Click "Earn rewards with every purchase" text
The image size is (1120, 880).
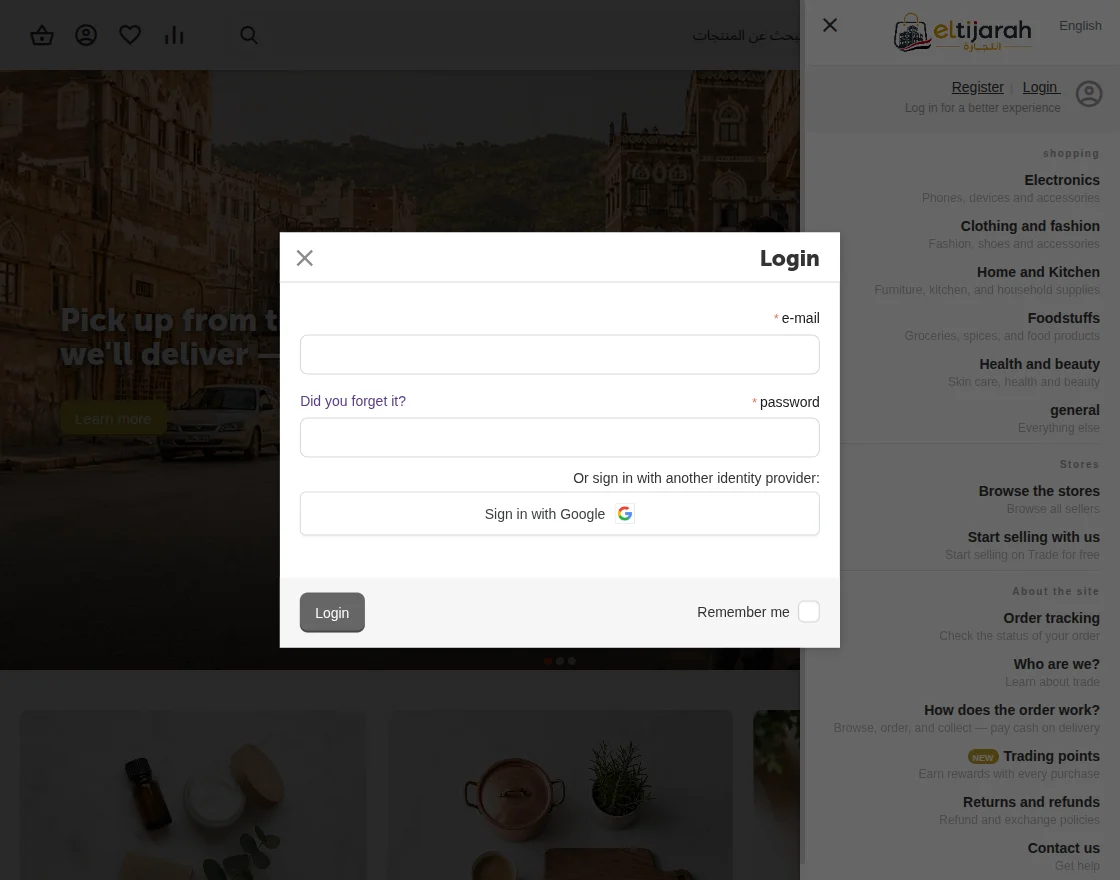(1009, 774)
